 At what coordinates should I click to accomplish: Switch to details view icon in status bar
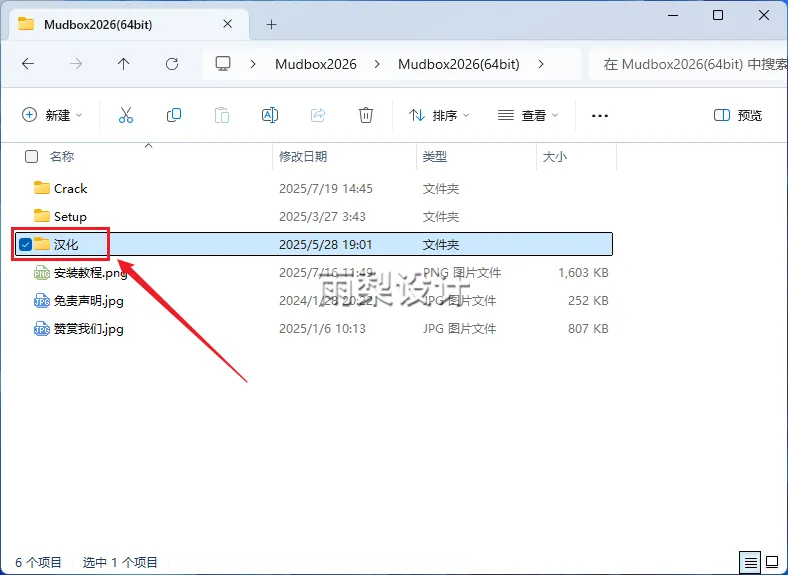click(x=750, y=562)
